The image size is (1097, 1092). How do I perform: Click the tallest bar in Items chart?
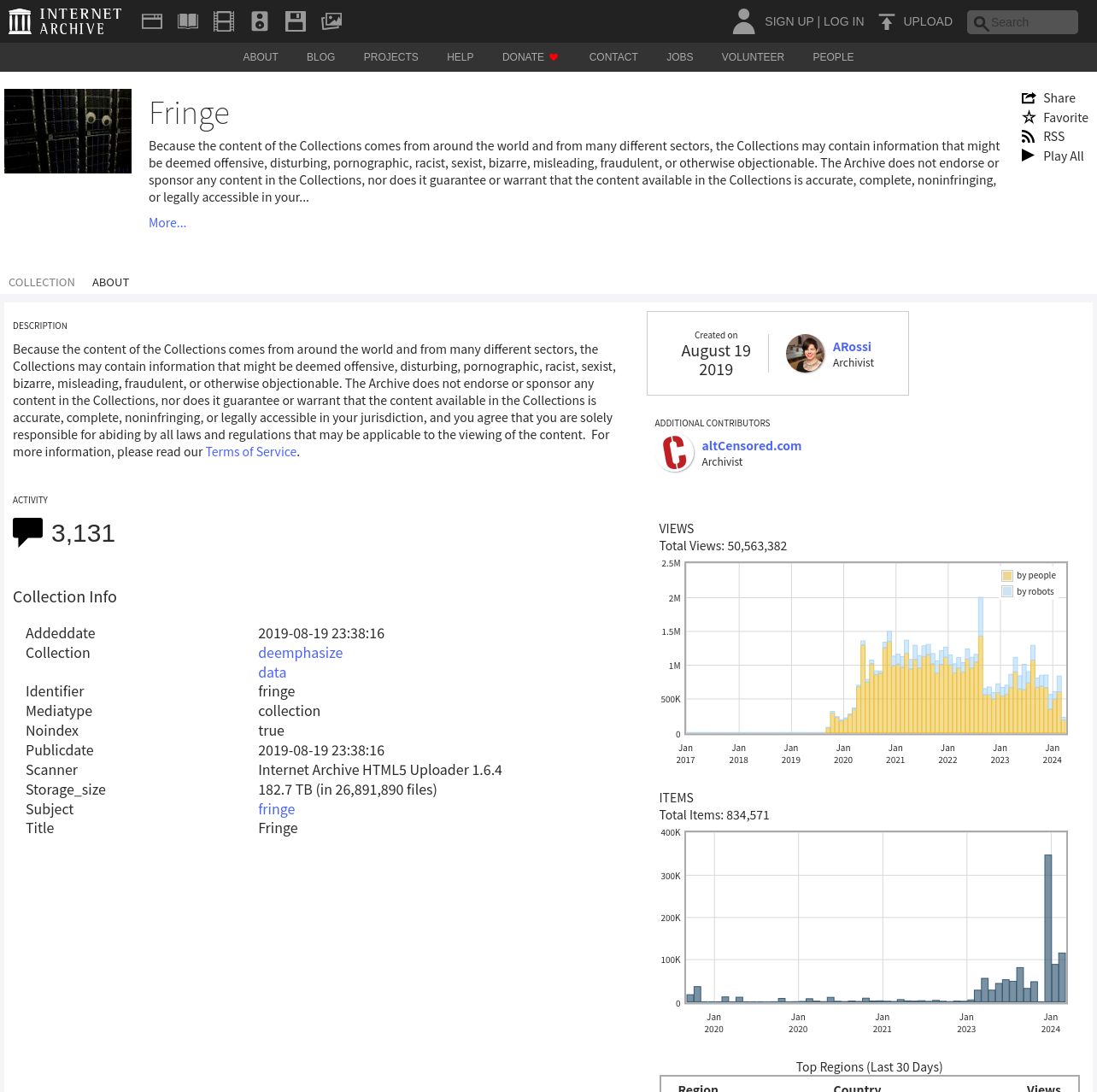coord(1048,929)
